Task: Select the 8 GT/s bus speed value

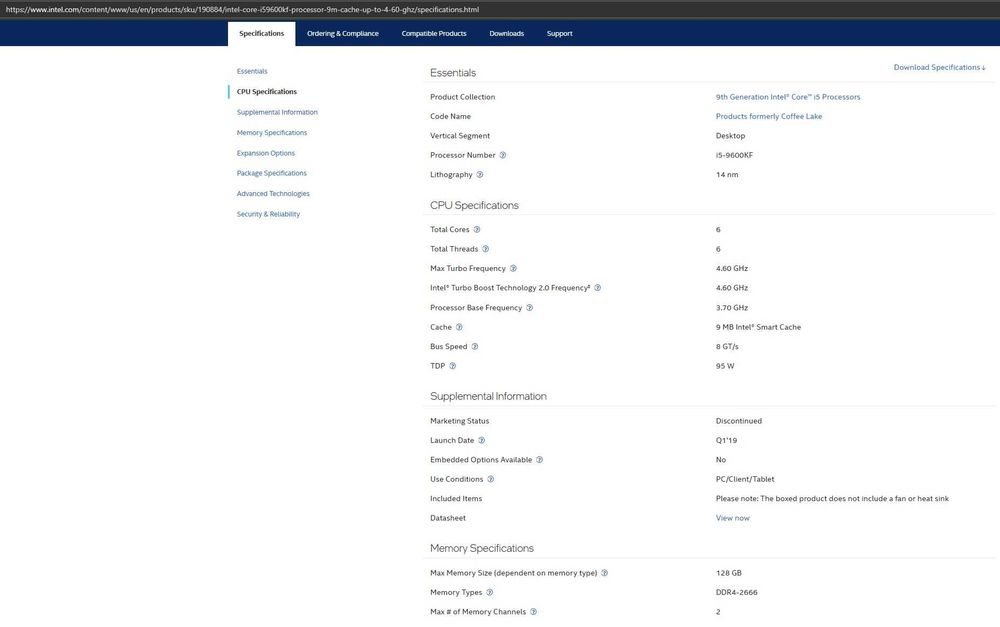Action: pos(727,346)
